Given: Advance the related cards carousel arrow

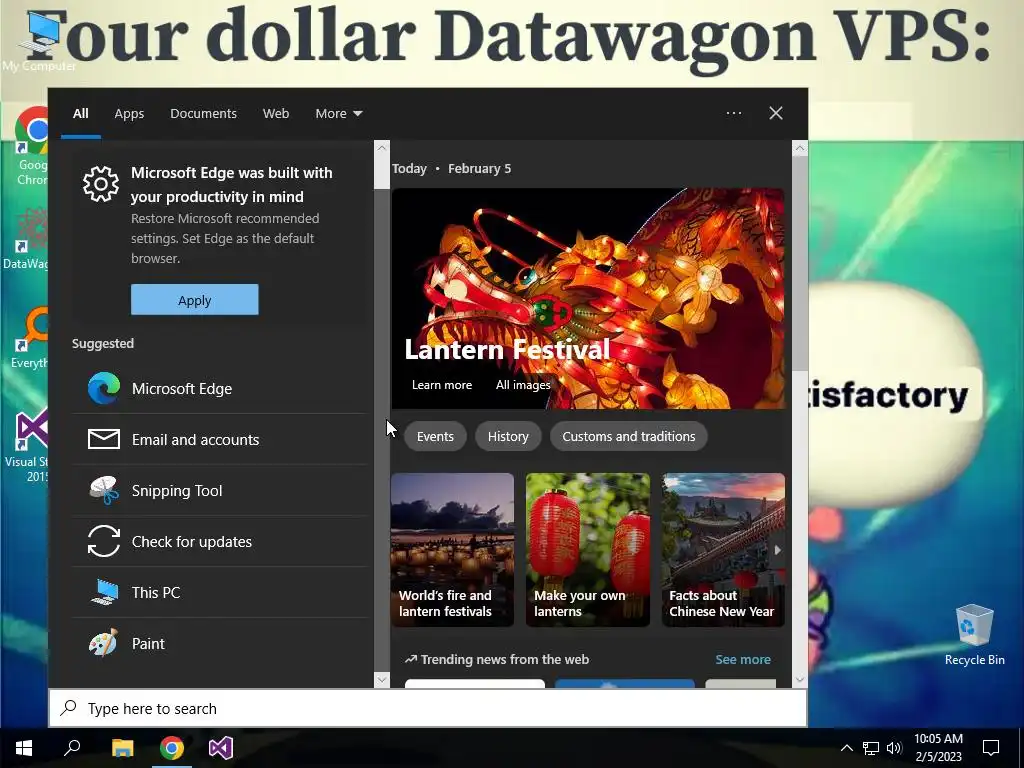Looking at the screenshot, I should (777, 550).
